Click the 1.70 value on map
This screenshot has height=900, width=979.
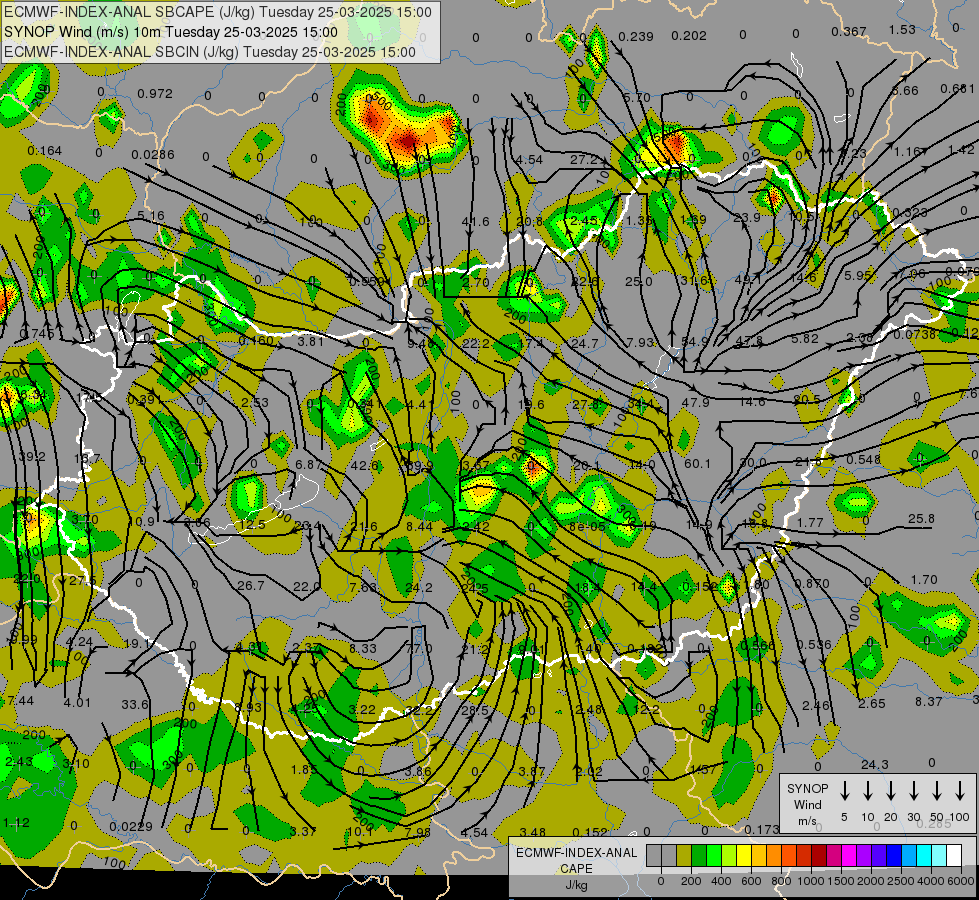924,580
